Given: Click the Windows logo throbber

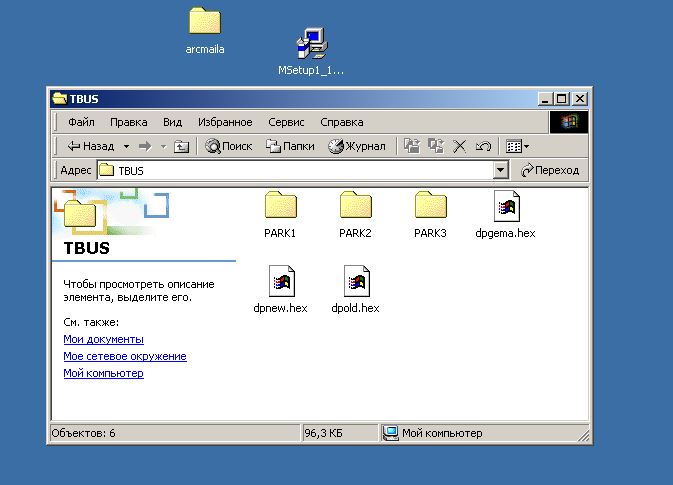Looking at the screenshot, I should pyautogui.click(x=569, y=122).
